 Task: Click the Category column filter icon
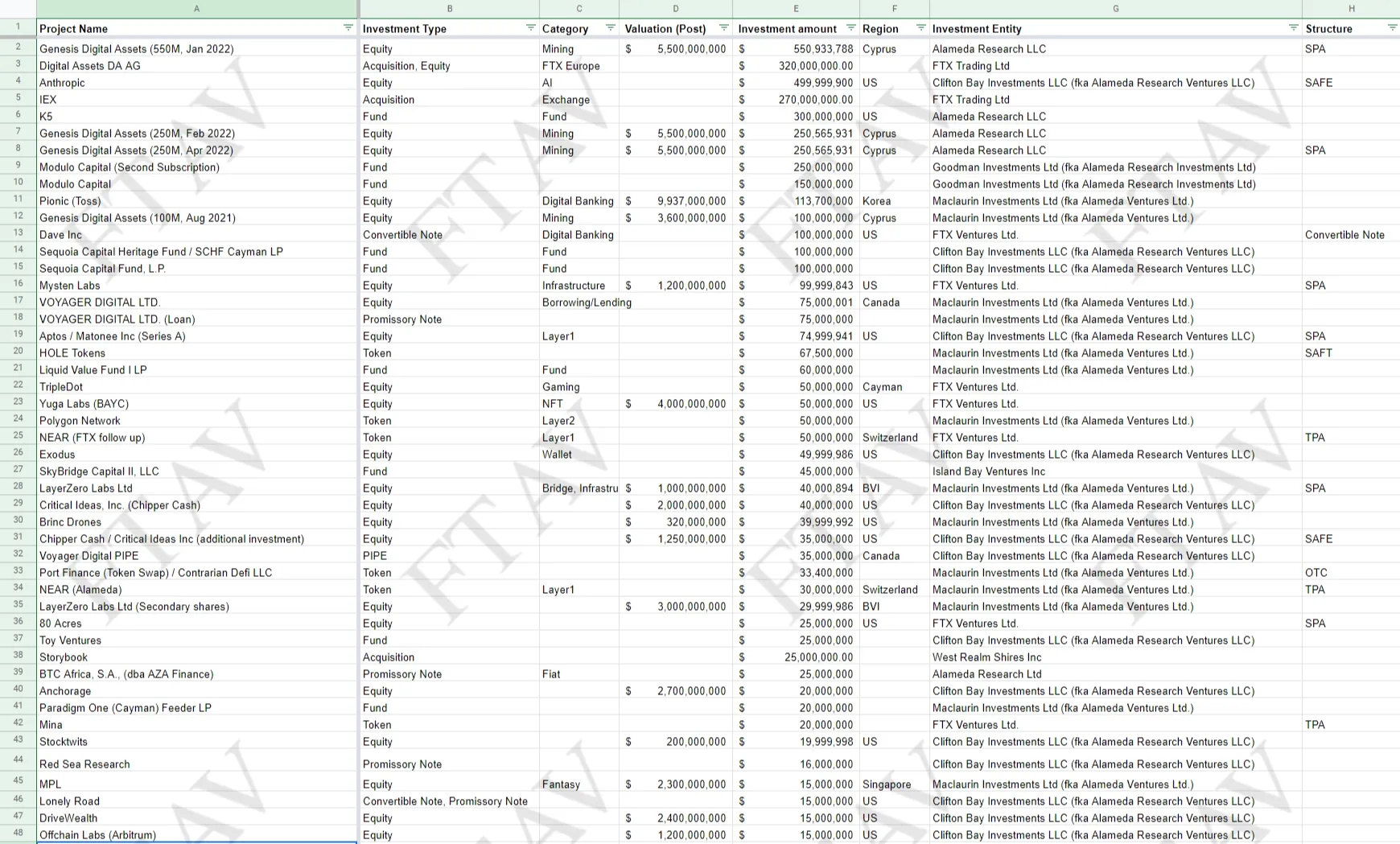pos(610,28)
